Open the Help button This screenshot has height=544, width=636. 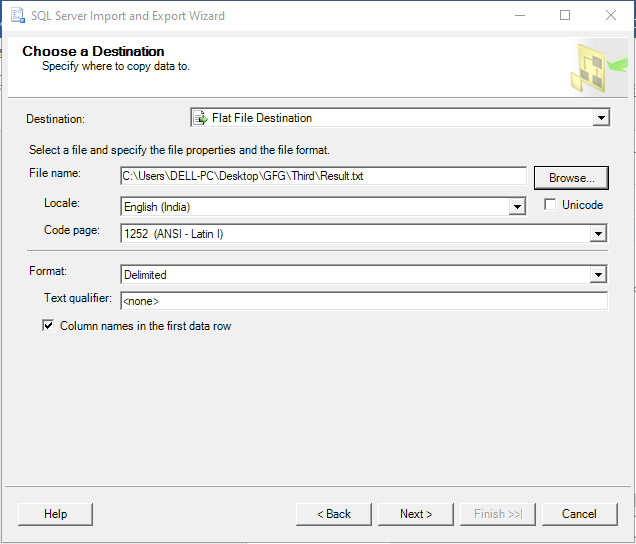pyautogui.click(x=55, y=514)
